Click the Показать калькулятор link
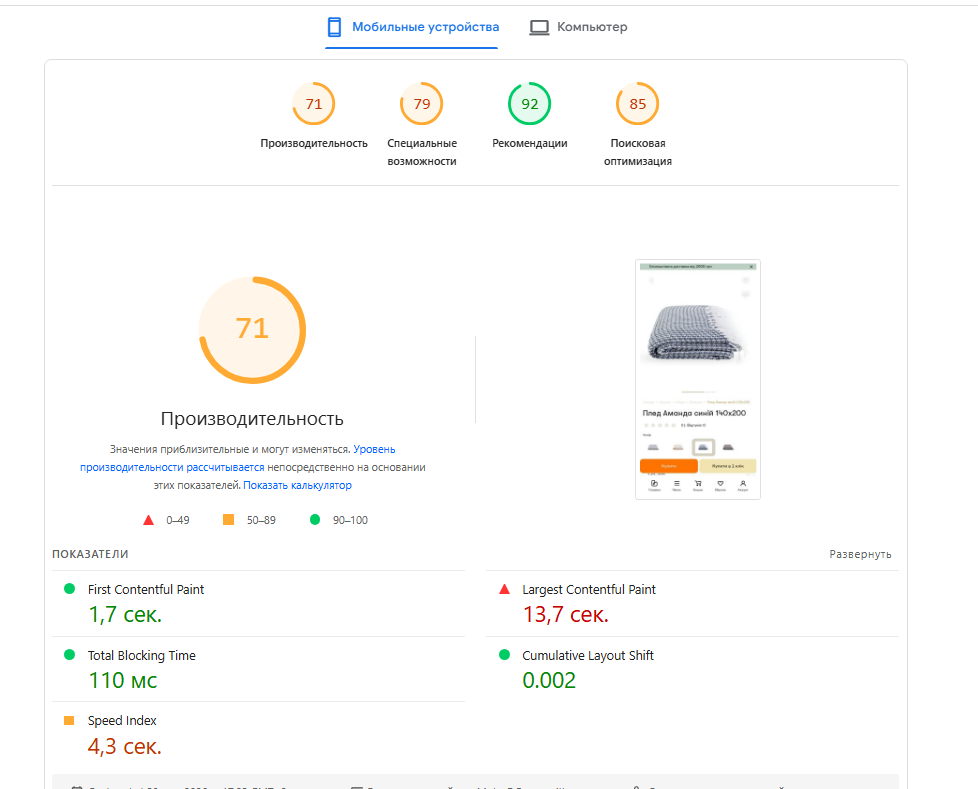 298,485
